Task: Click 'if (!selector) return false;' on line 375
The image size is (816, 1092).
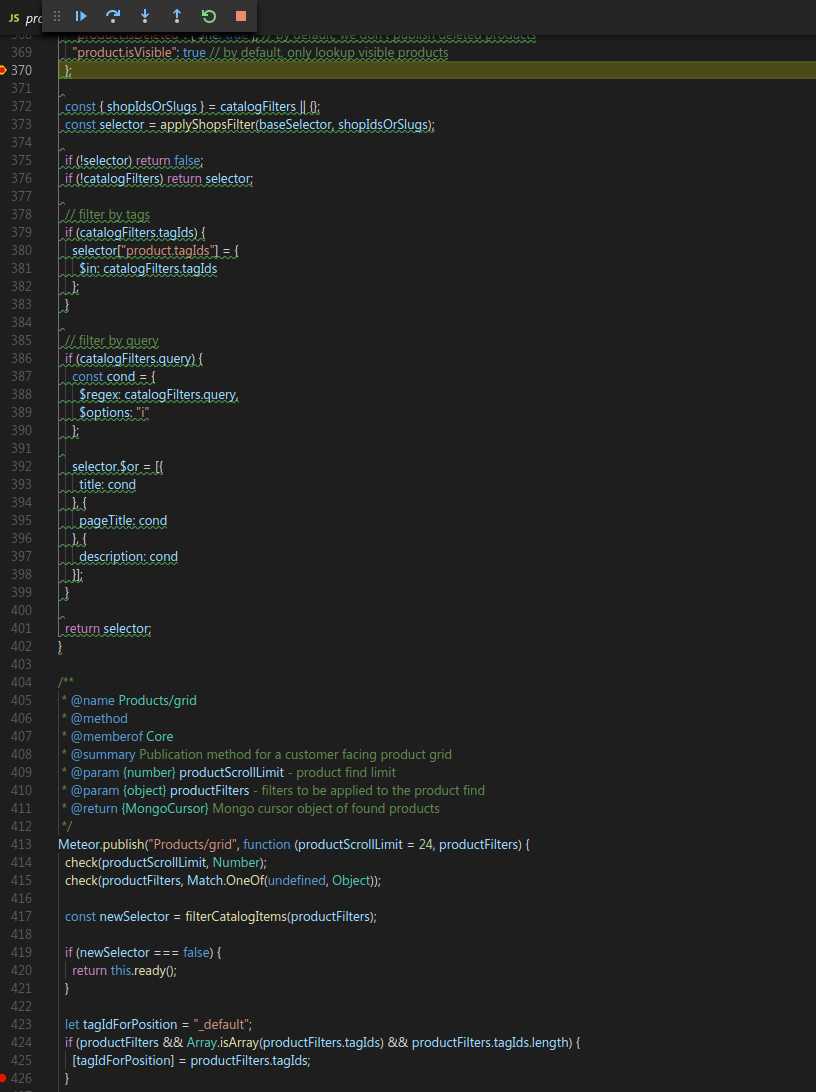Action: (x=134, y=161)
